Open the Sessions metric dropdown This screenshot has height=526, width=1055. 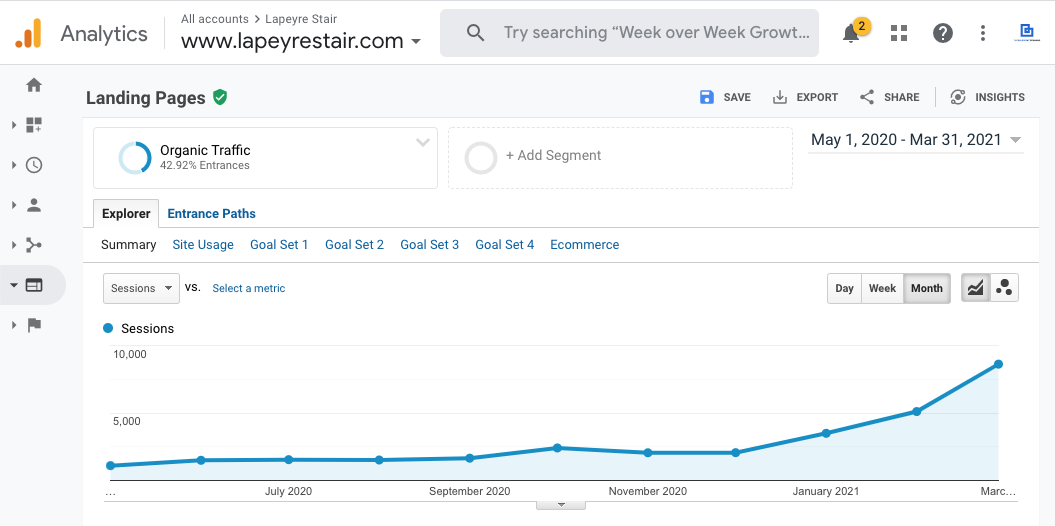141,288
